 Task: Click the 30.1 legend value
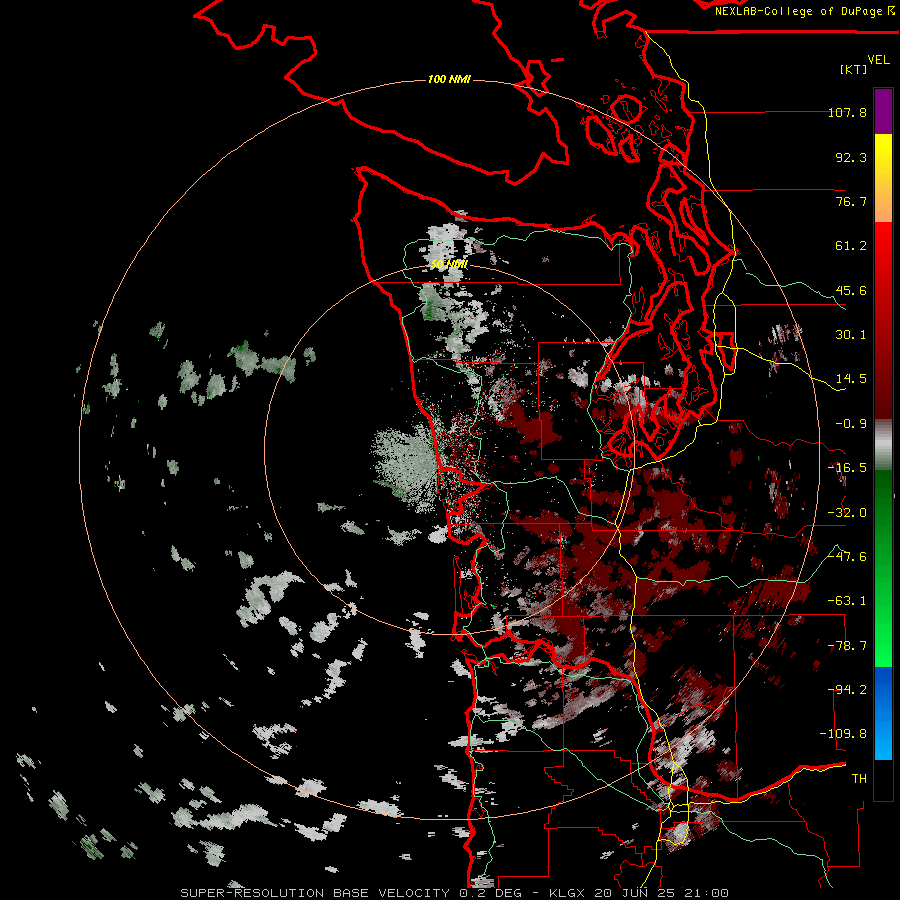click(851, 335)
